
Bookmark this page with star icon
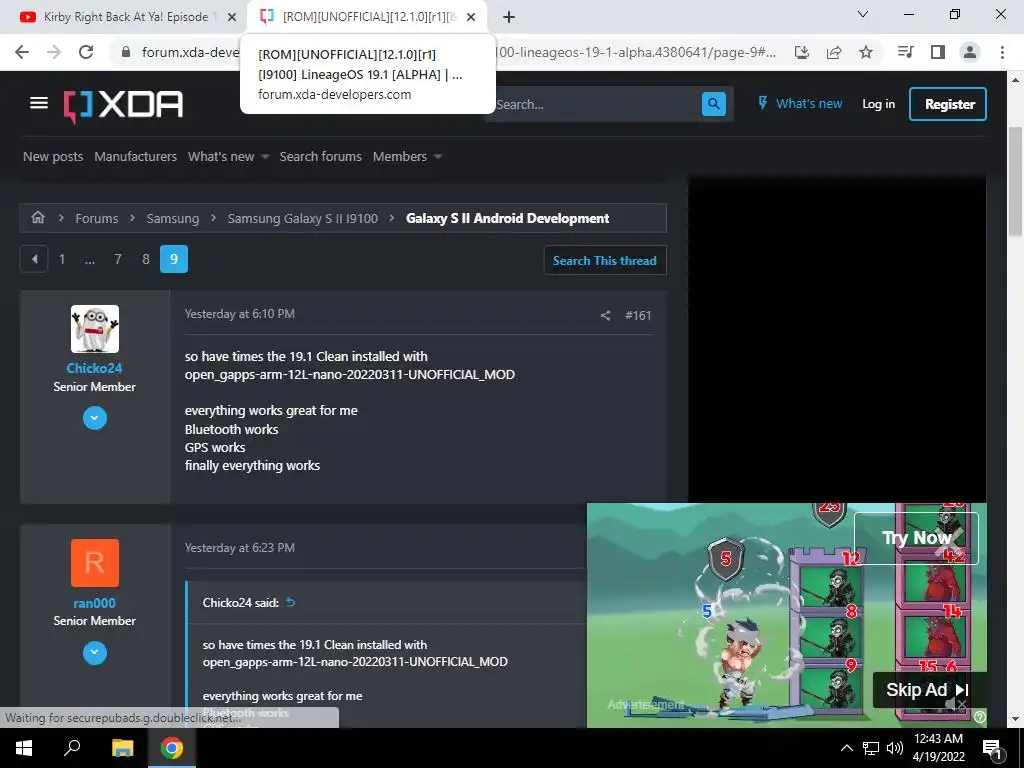(866, 52)
